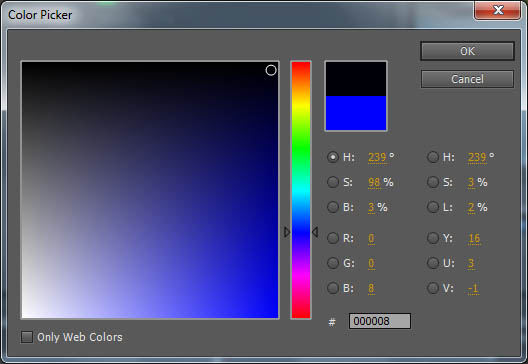
Task: Click the HSB brightness value 3
Action: point(371,207)
